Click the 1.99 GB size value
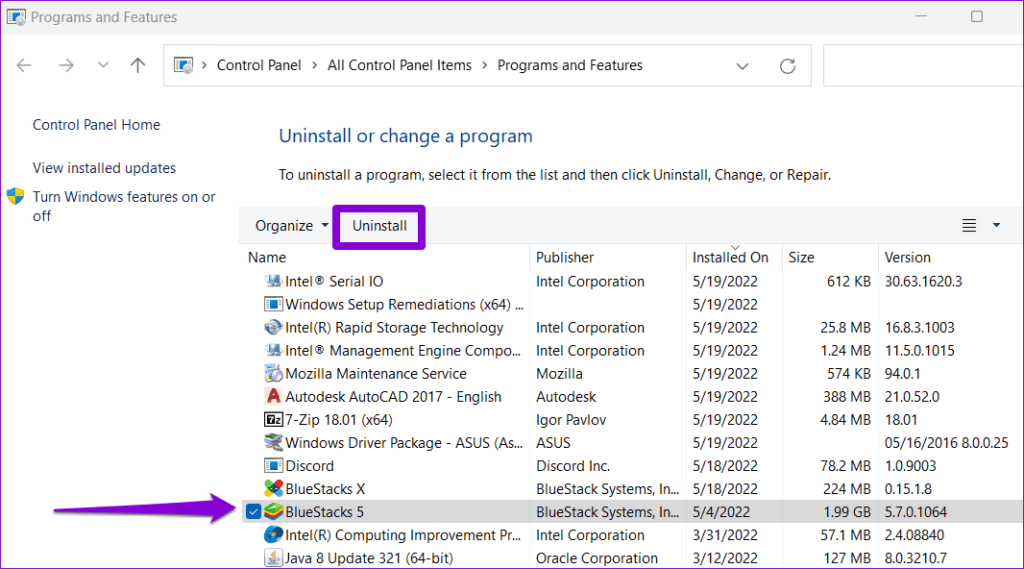This screenshot has height=569, width=1024. [846, 512]
